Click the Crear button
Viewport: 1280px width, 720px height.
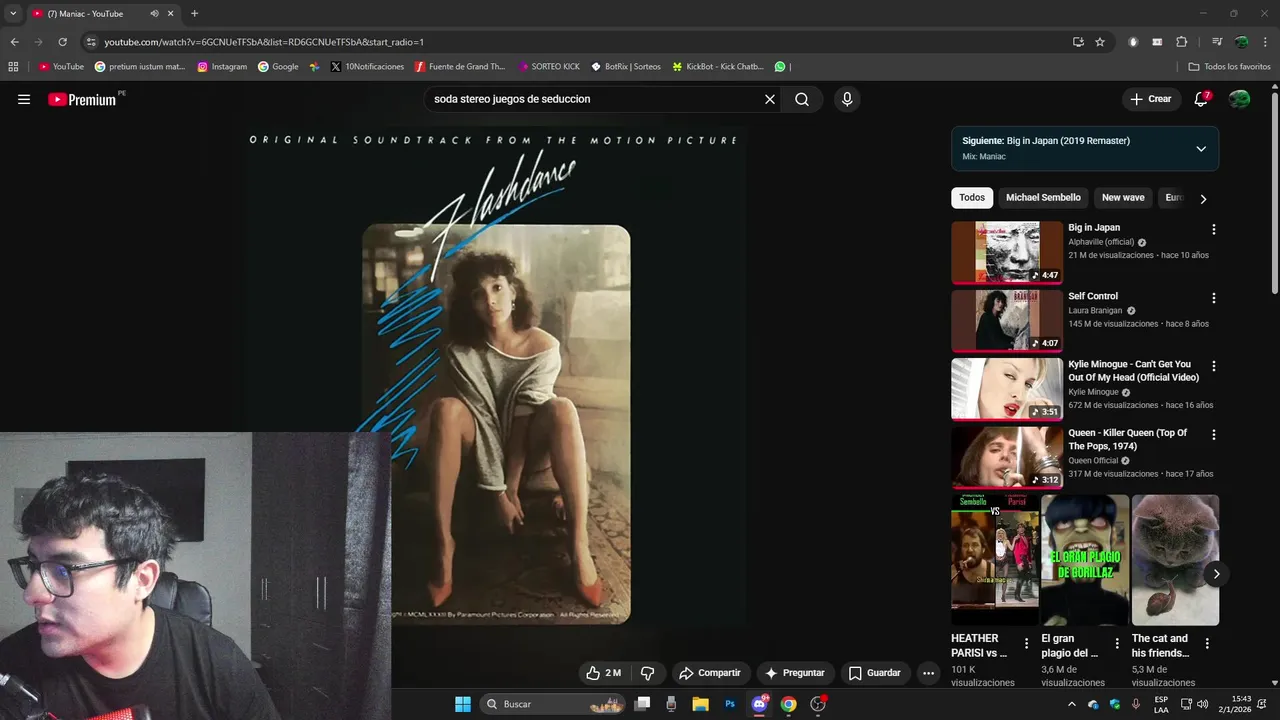(1150, 99)
